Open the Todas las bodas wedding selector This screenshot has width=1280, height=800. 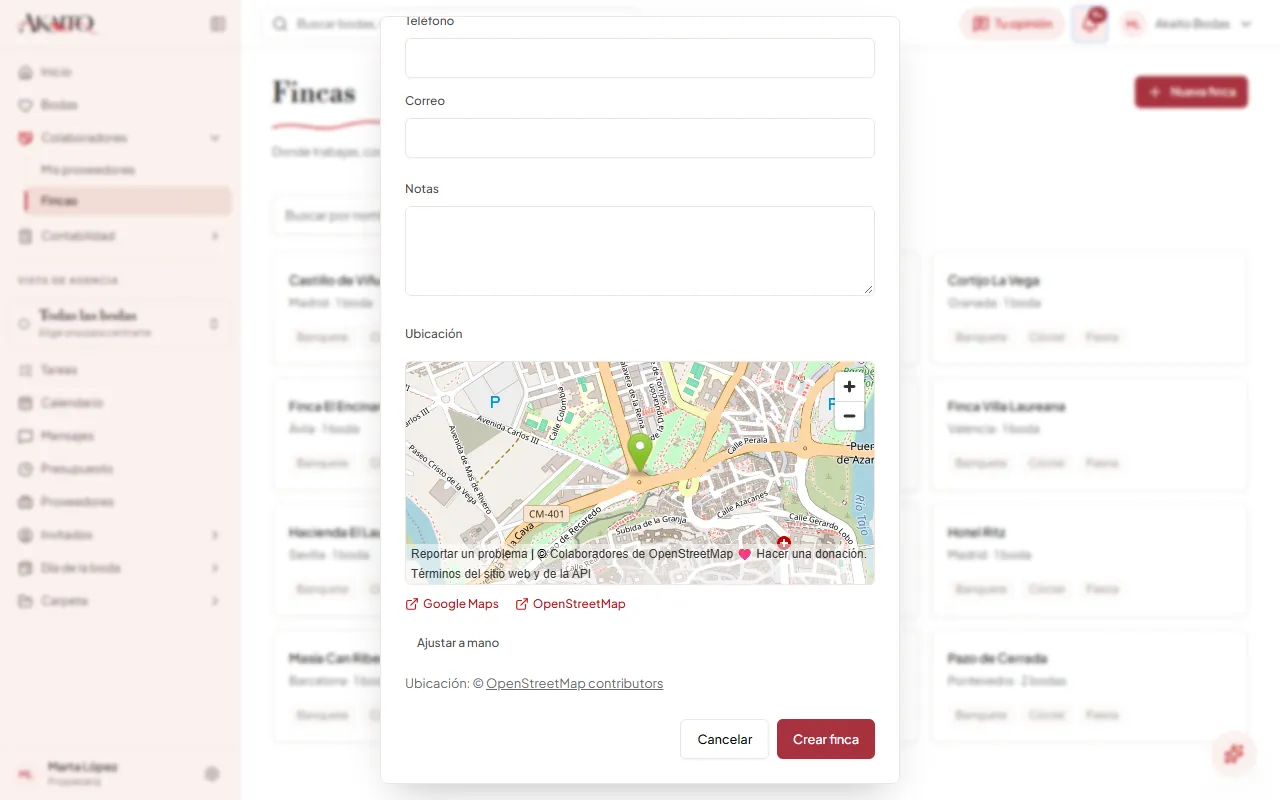tap(120, 323)
